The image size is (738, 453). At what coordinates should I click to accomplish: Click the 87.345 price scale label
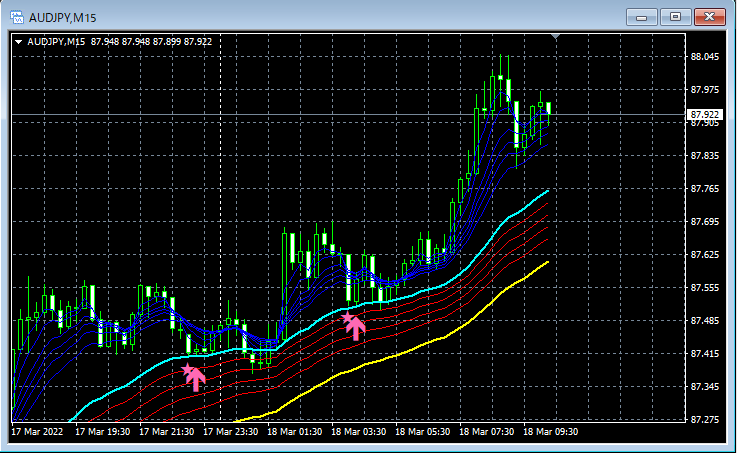[x=705, y=386]
